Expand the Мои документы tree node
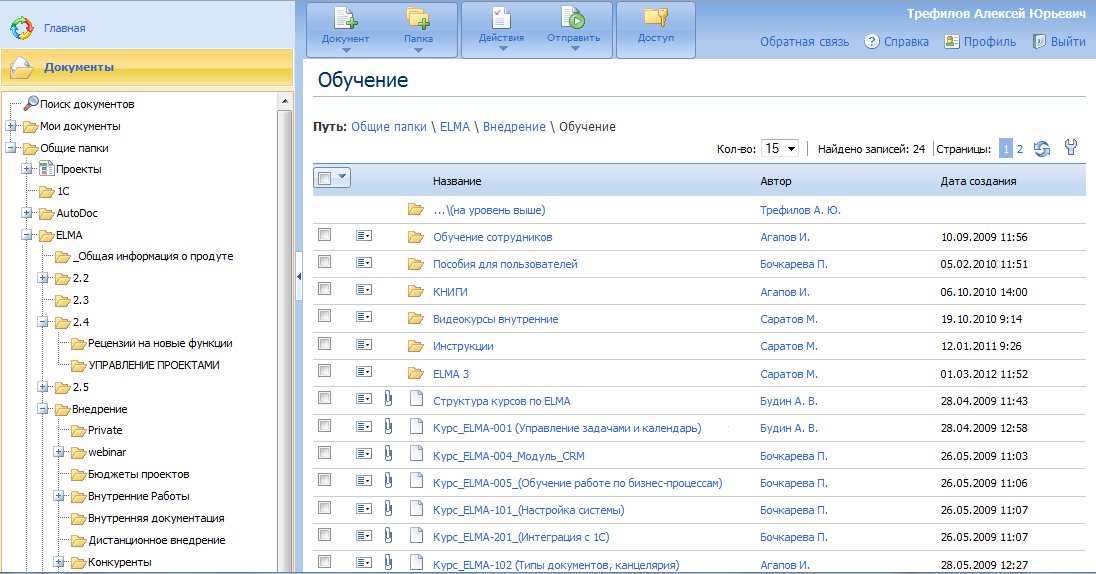 (x=11, y=127)
